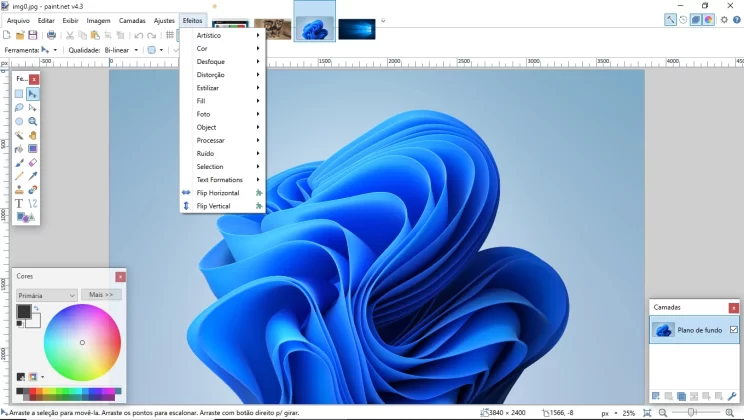This screenshot has height=420, width=744.
Task: Select the Rectangle Select tool
Action: [x=19, y=94]
